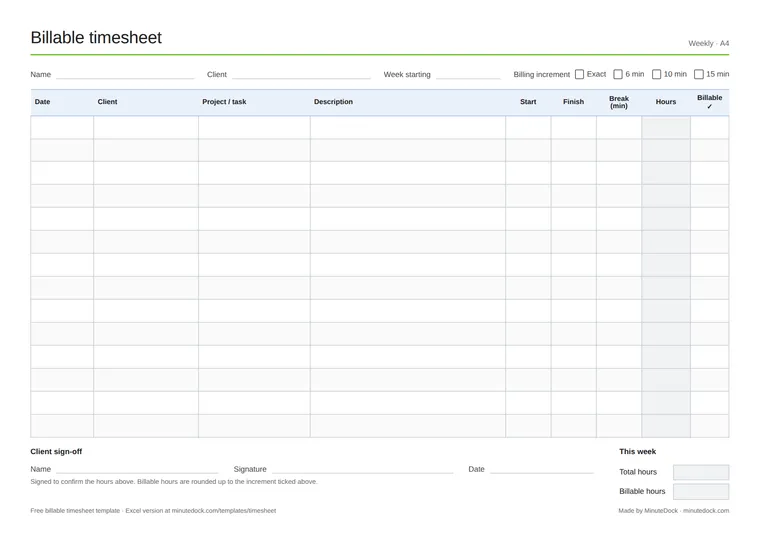Click the Free billable timesheet template footer
This screenshot has width=760, height=537.
pos(153,510)
